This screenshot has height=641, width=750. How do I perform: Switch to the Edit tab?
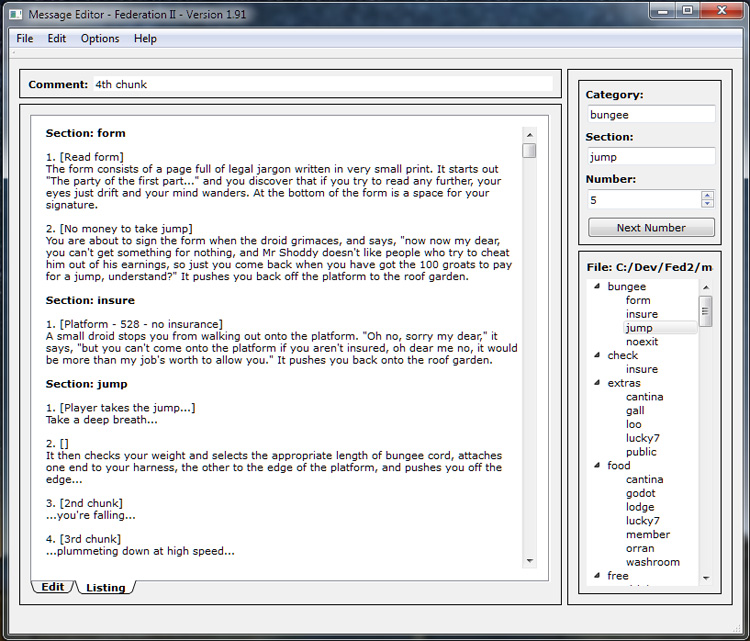(53, 587)
